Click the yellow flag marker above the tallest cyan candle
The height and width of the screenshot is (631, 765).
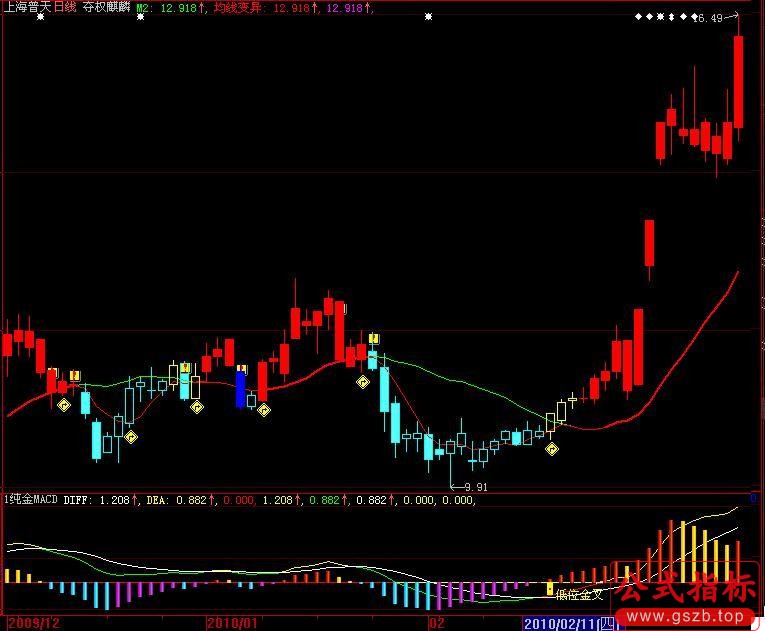374,339
